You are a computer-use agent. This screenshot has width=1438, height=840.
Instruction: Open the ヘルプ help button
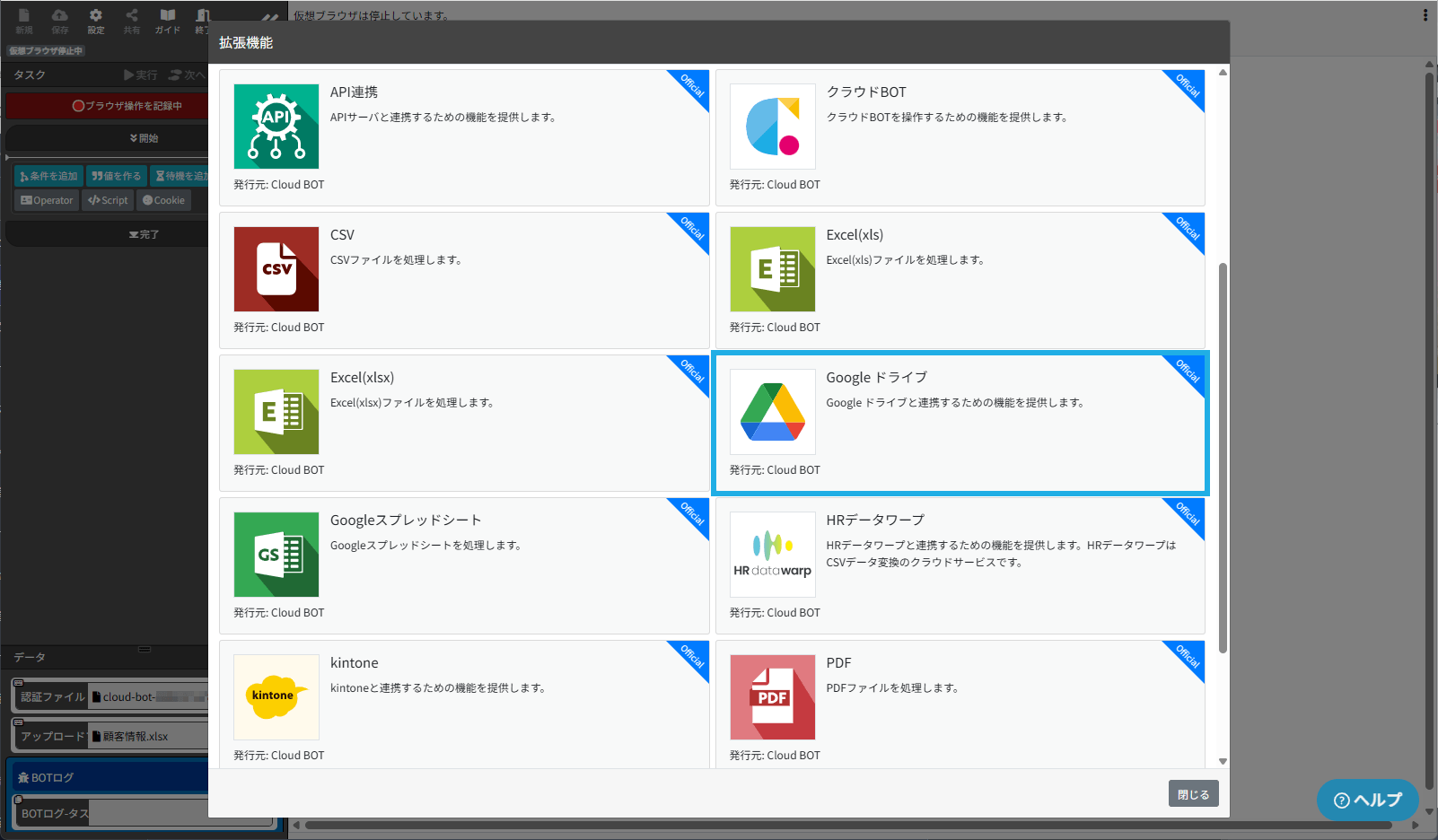pos(1367,800)
